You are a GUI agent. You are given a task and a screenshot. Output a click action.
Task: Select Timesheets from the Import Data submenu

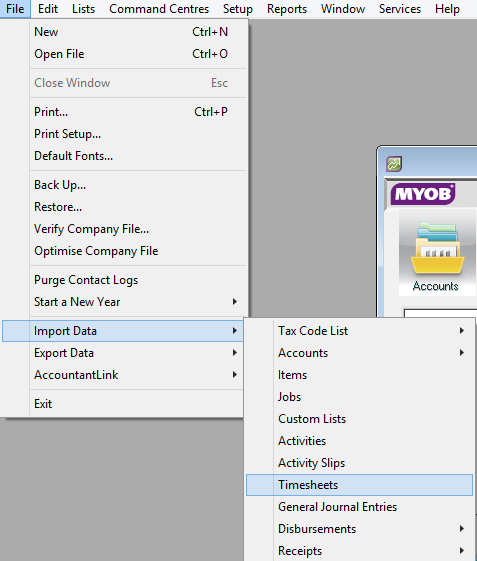point(359,485)
